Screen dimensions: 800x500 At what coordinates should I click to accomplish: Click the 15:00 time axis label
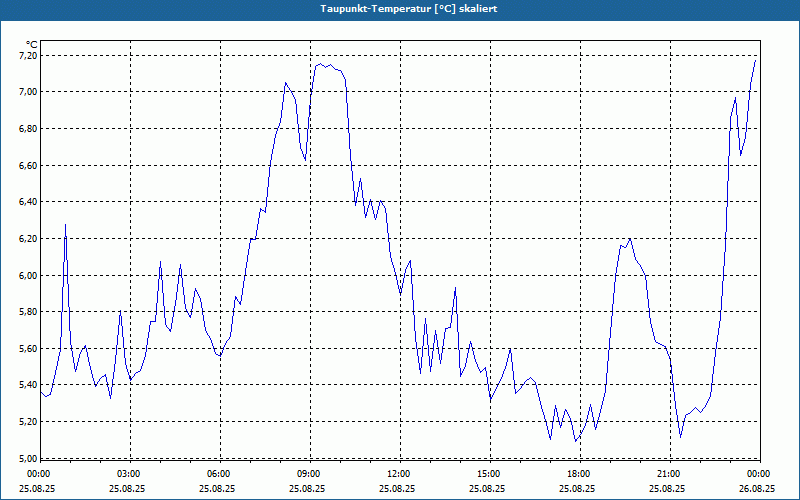[x=488, y=474]
